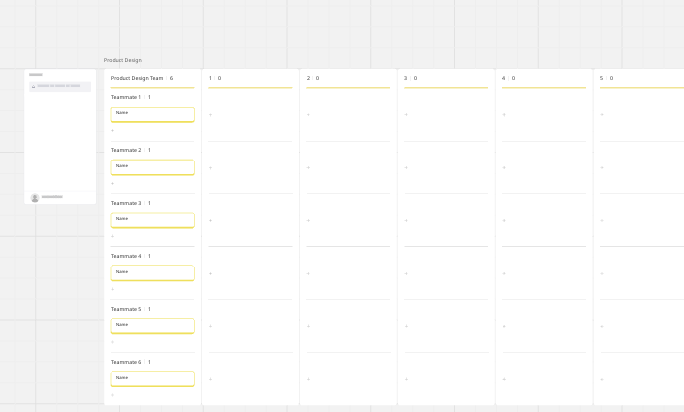Add card in column 1, Teammate 2 row
Screen dimensions: 684x412
pyautogui.click(x=210, y=168)
